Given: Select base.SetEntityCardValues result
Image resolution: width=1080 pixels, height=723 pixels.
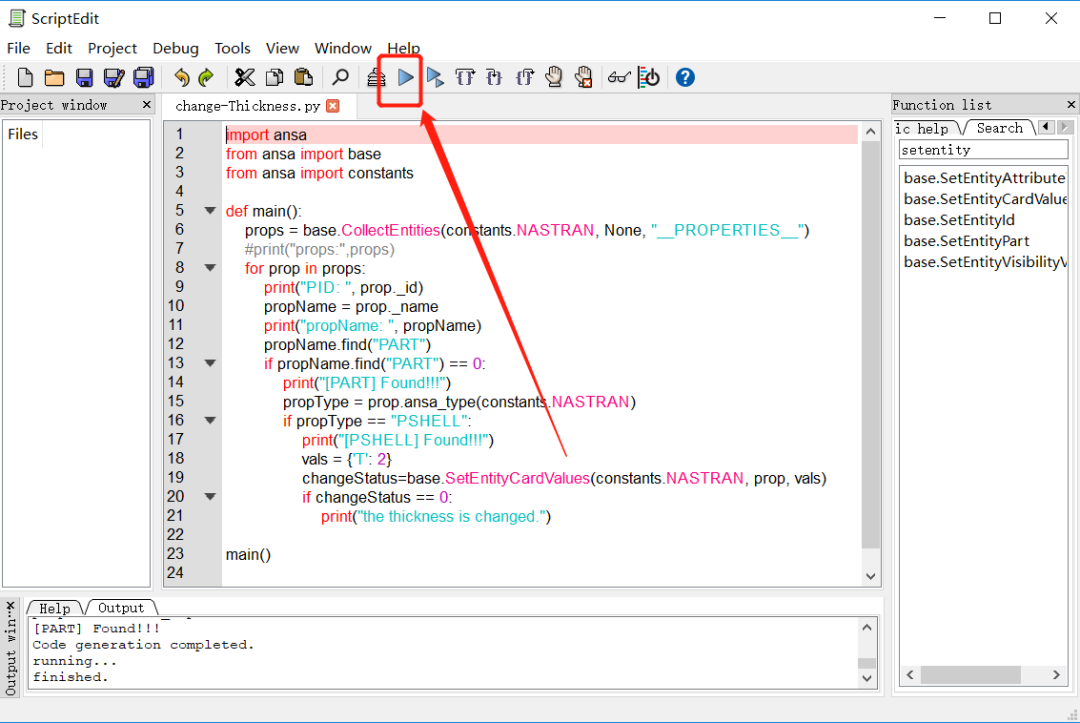Looking at the screenshot, I should [x=985, y=199].
